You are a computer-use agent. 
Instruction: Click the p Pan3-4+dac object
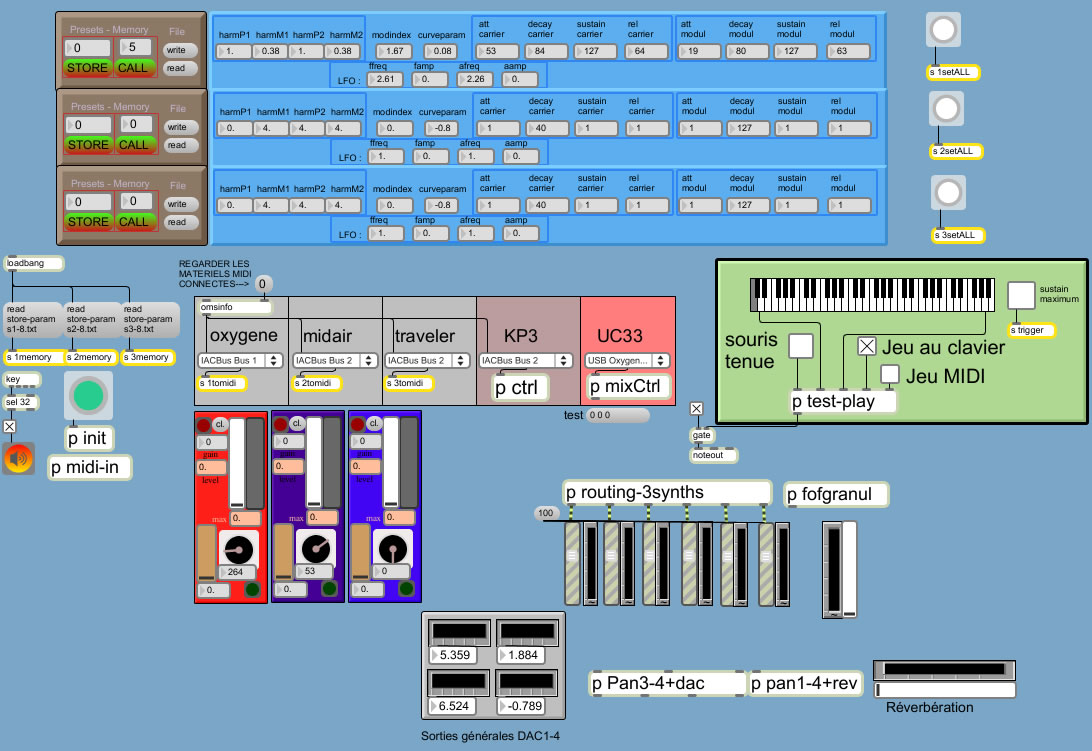[667, 683]
